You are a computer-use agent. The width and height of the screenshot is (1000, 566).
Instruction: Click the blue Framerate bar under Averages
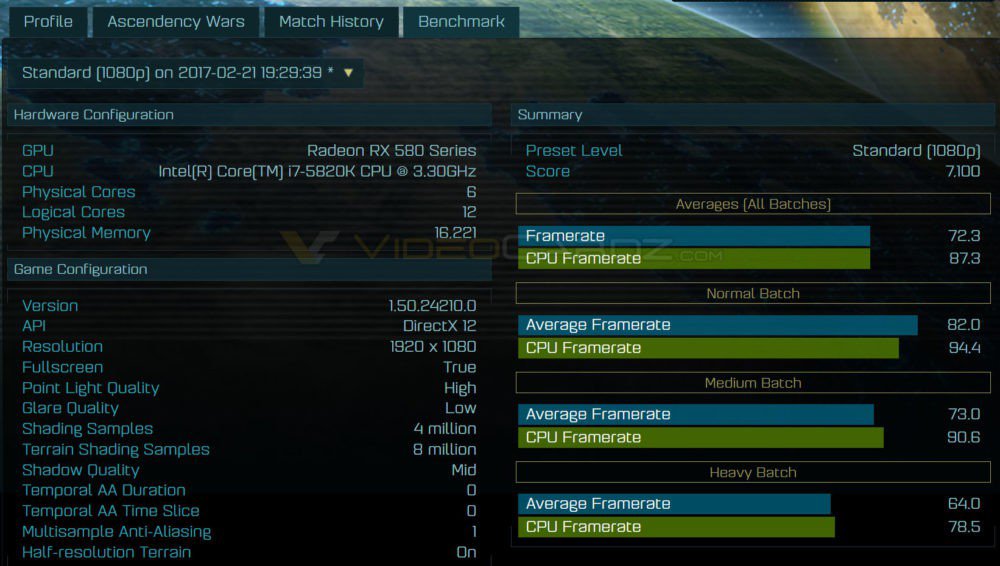(694, 236)
